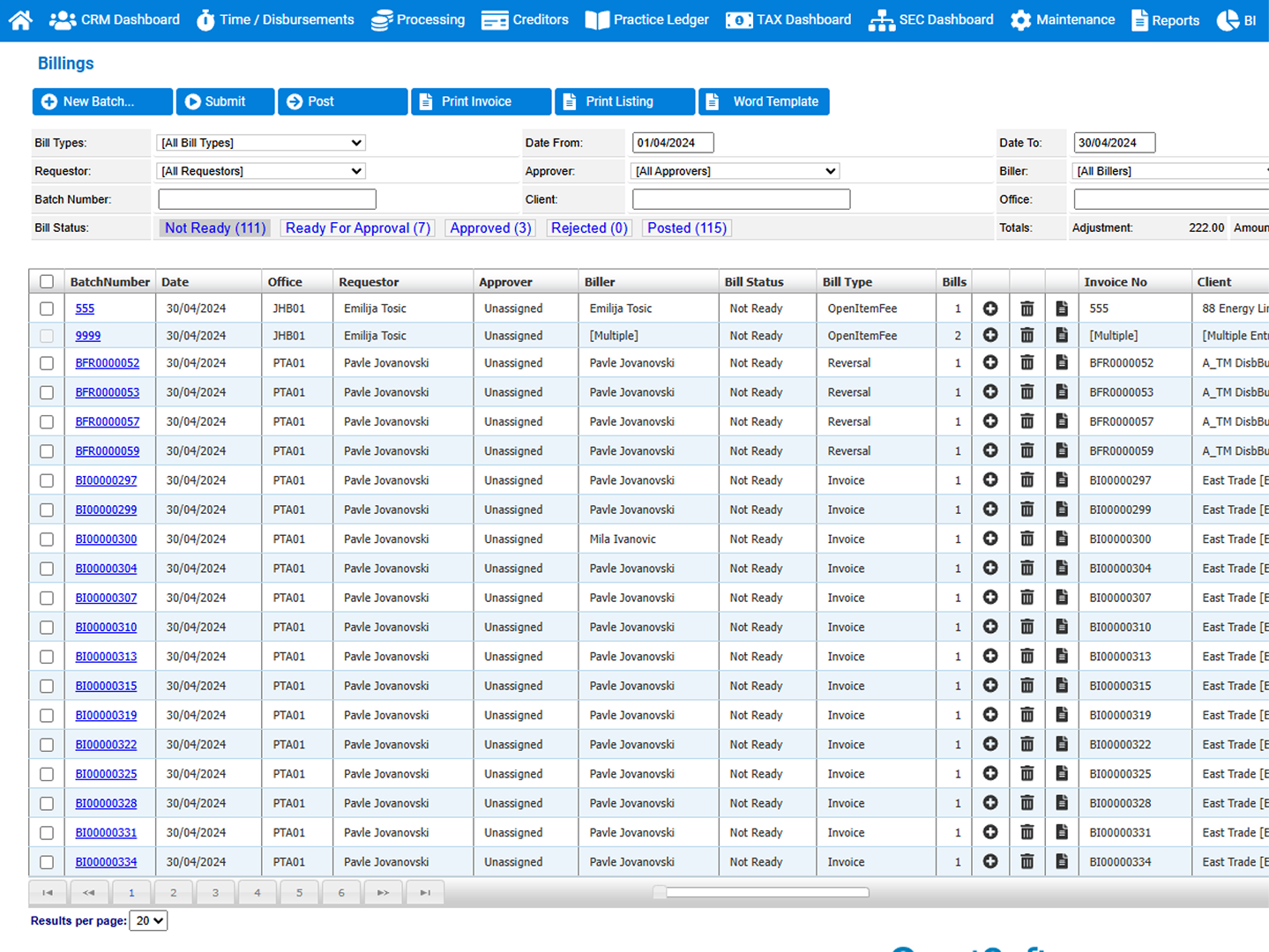This screenshot has width=1269, height=952.
Task: Open the document icon on row BI00000310
Action: [x=1062, y=628]
